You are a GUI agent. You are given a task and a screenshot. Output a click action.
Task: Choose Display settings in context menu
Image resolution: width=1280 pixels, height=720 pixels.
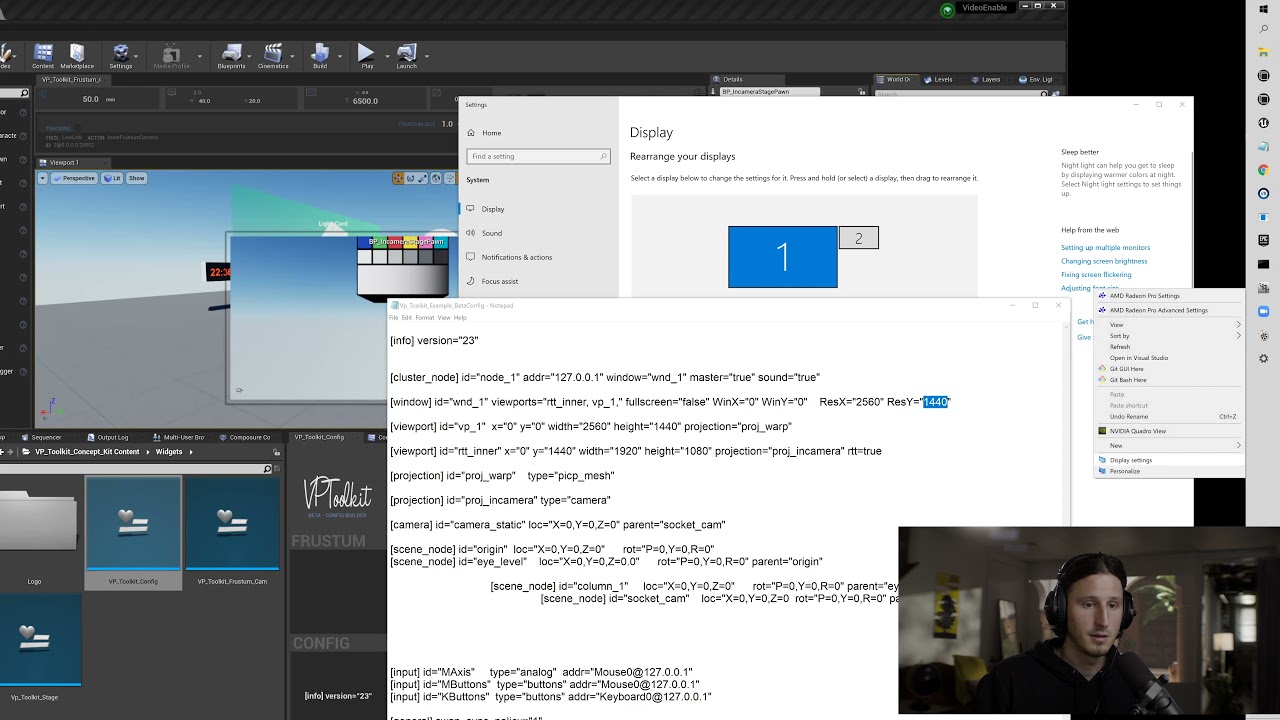pos(1169,460)
